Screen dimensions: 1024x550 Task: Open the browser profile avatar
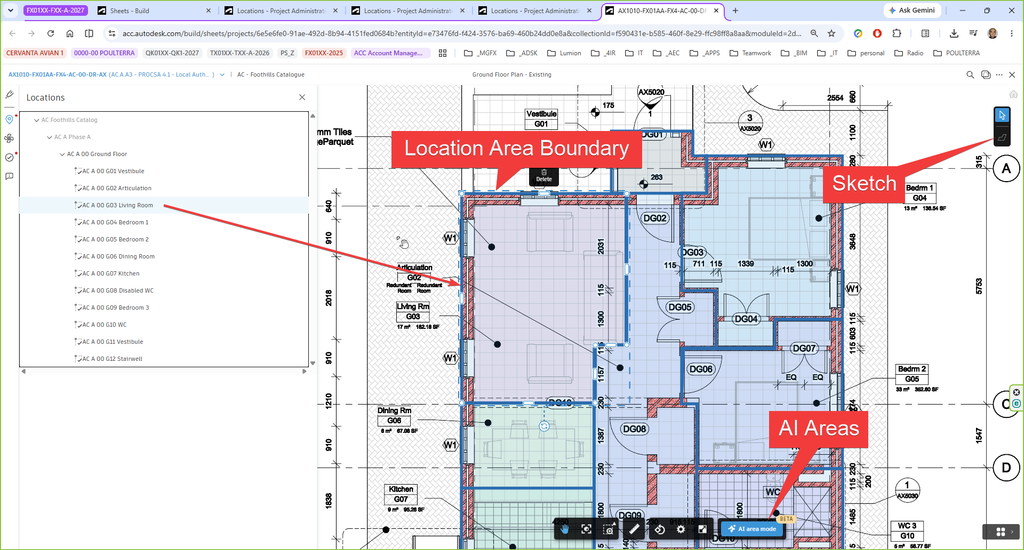(x=993, y=33)
